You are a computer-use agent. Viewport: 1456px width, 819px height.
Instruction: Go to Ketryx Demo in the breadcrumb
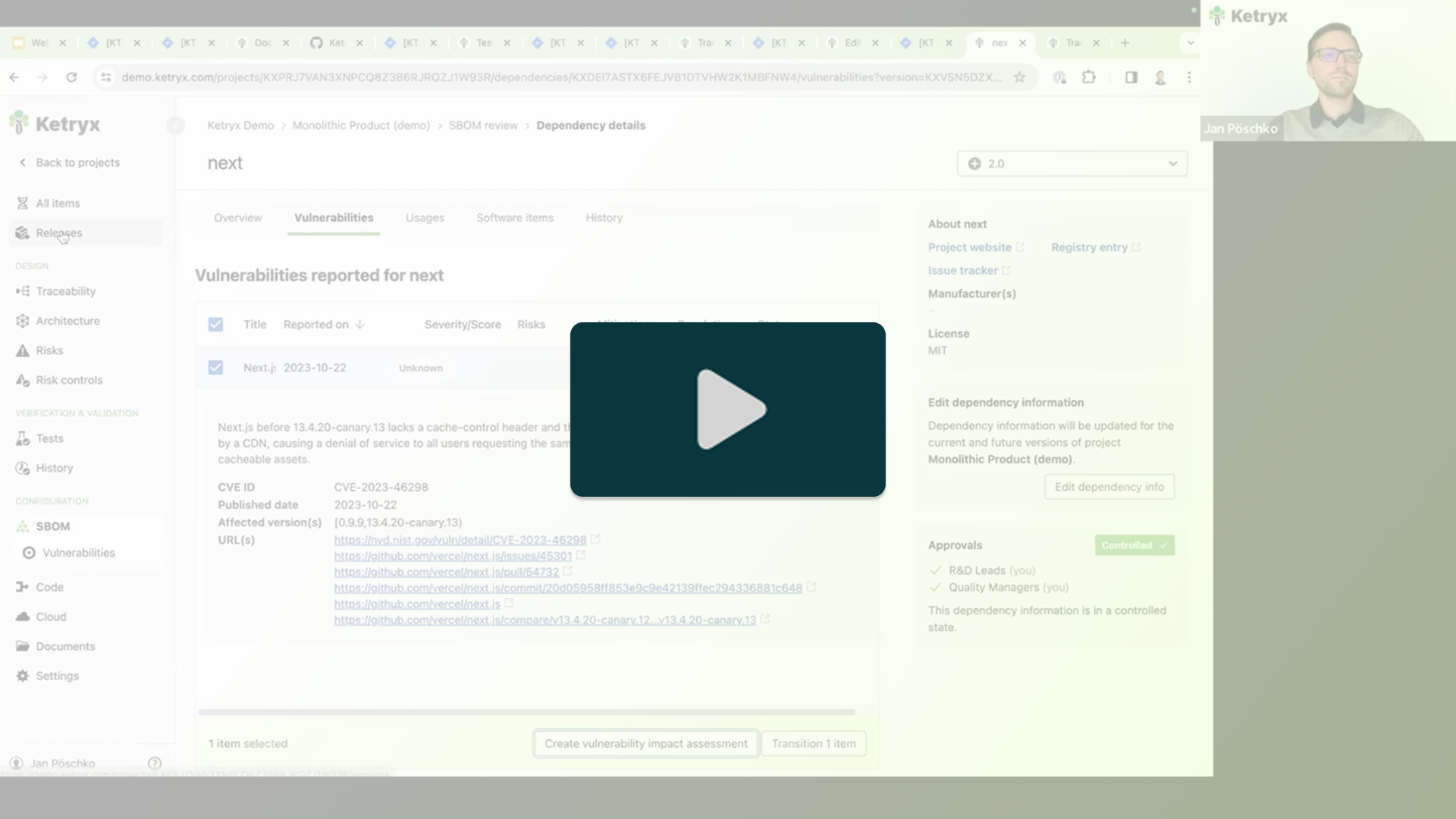[x=240, y=125]
